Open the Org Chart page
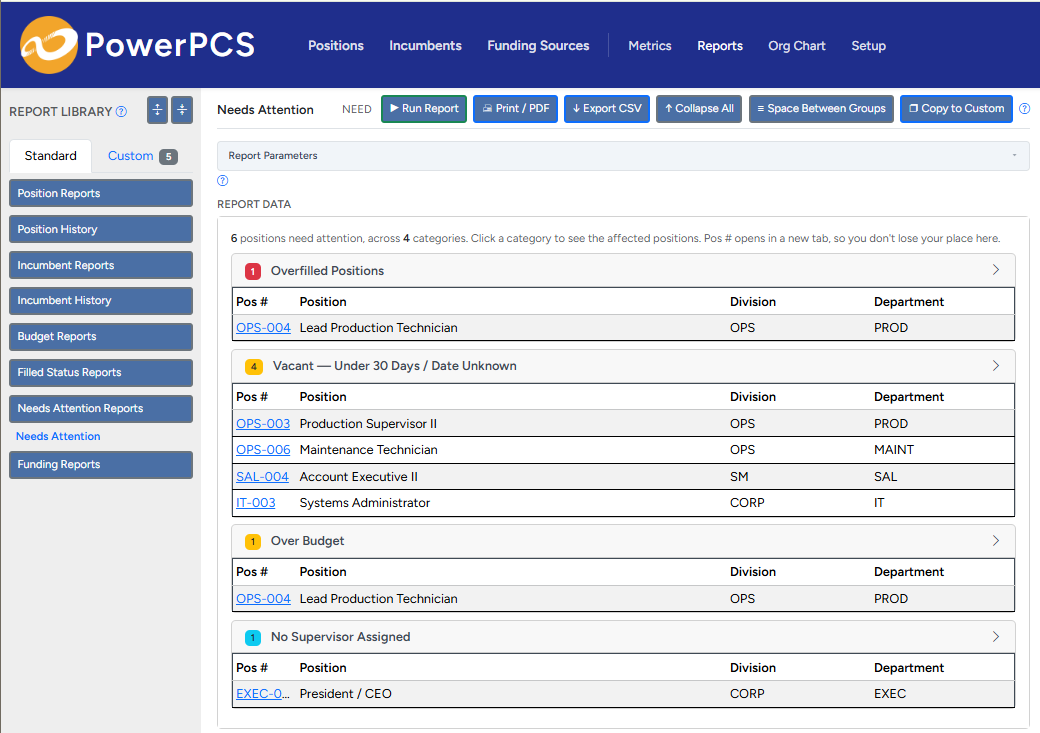This screenshot has width=1040, height=733. (x=797, y=46)
